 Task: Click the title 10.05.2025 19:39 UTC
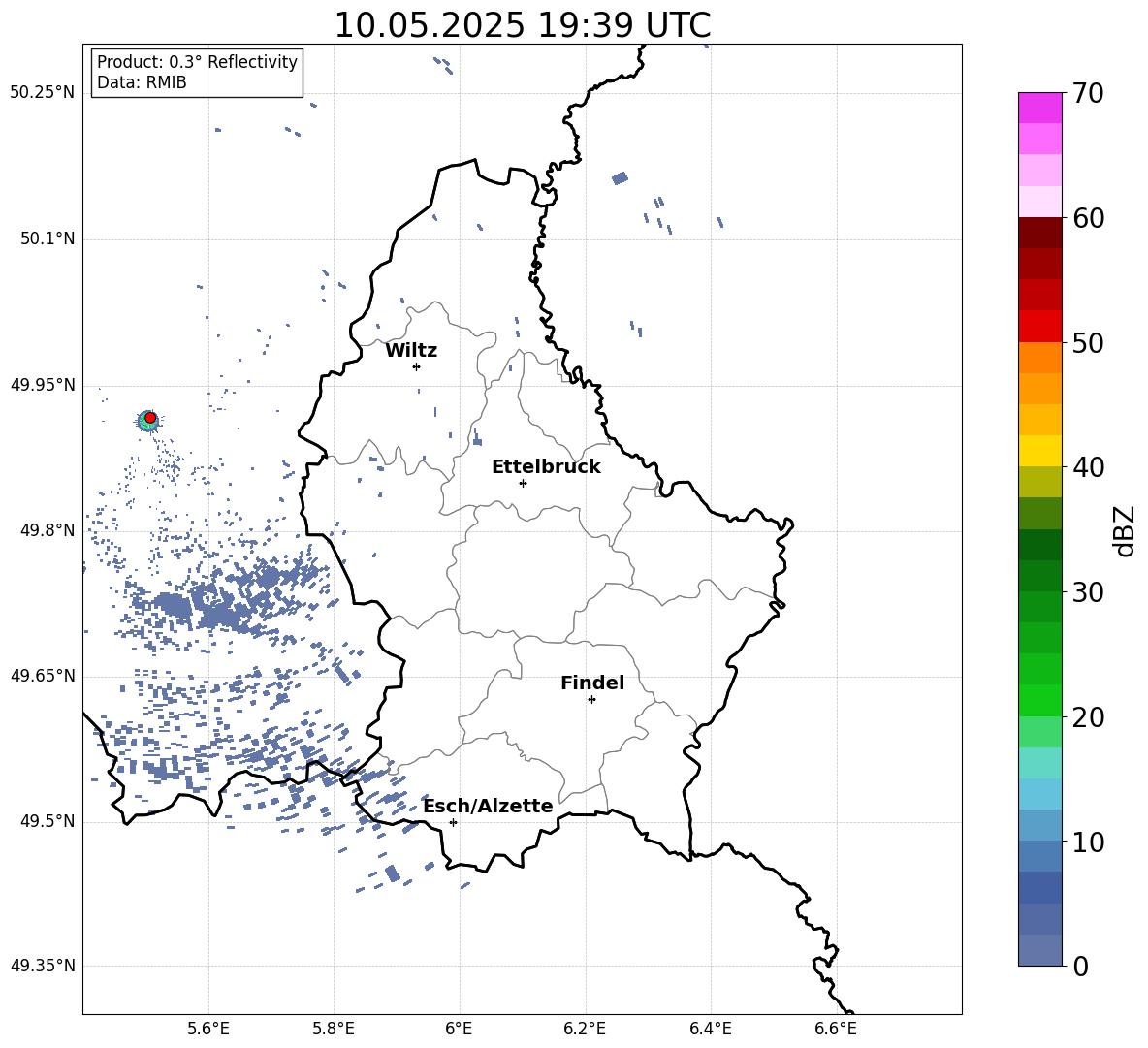(x=522, y=25)
